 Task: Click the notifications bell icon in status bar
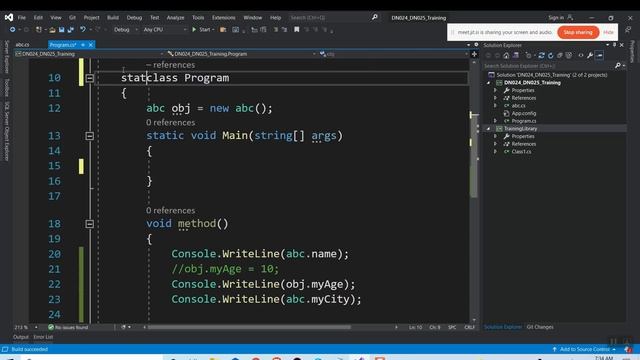tap(628, 349)
